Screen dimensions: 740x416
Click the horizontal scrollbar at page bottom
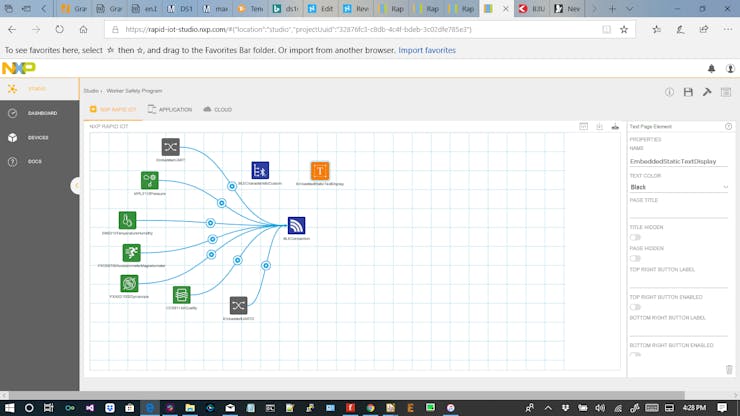click(x=347, y=395)
